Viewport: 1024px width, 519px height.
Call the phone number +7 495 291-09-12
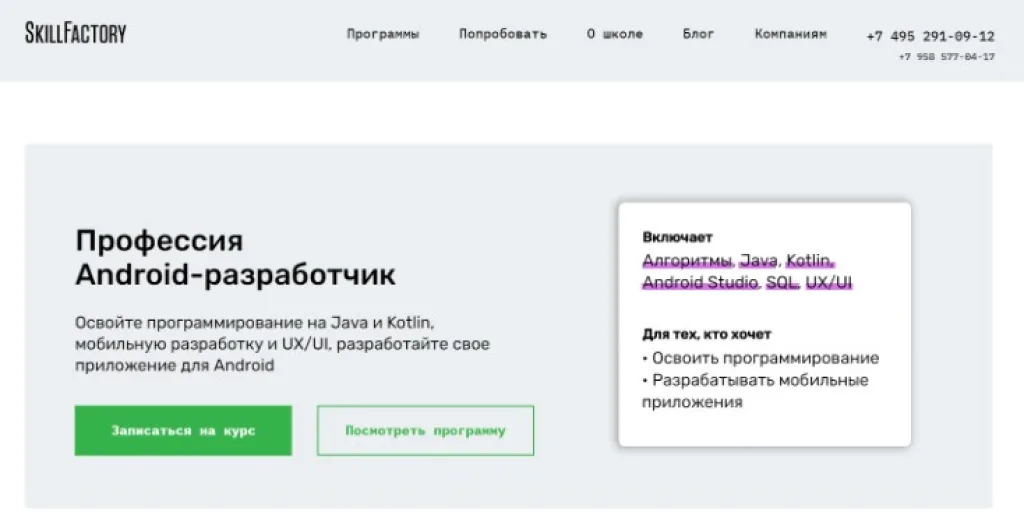pyautogui.click(x=931, y=37)
